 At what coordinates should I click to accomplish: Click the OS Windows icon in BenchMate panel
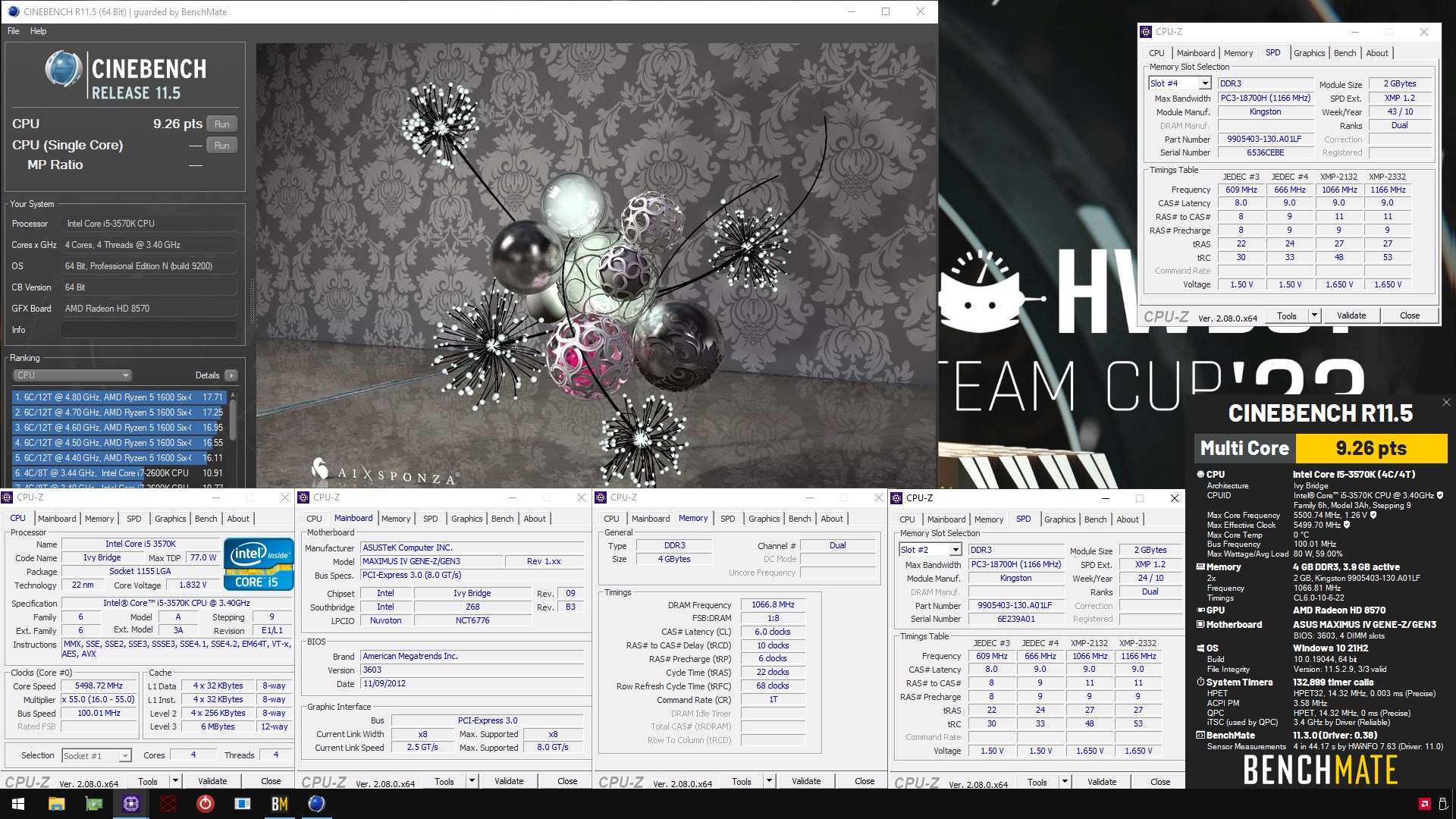(1200, 648)
